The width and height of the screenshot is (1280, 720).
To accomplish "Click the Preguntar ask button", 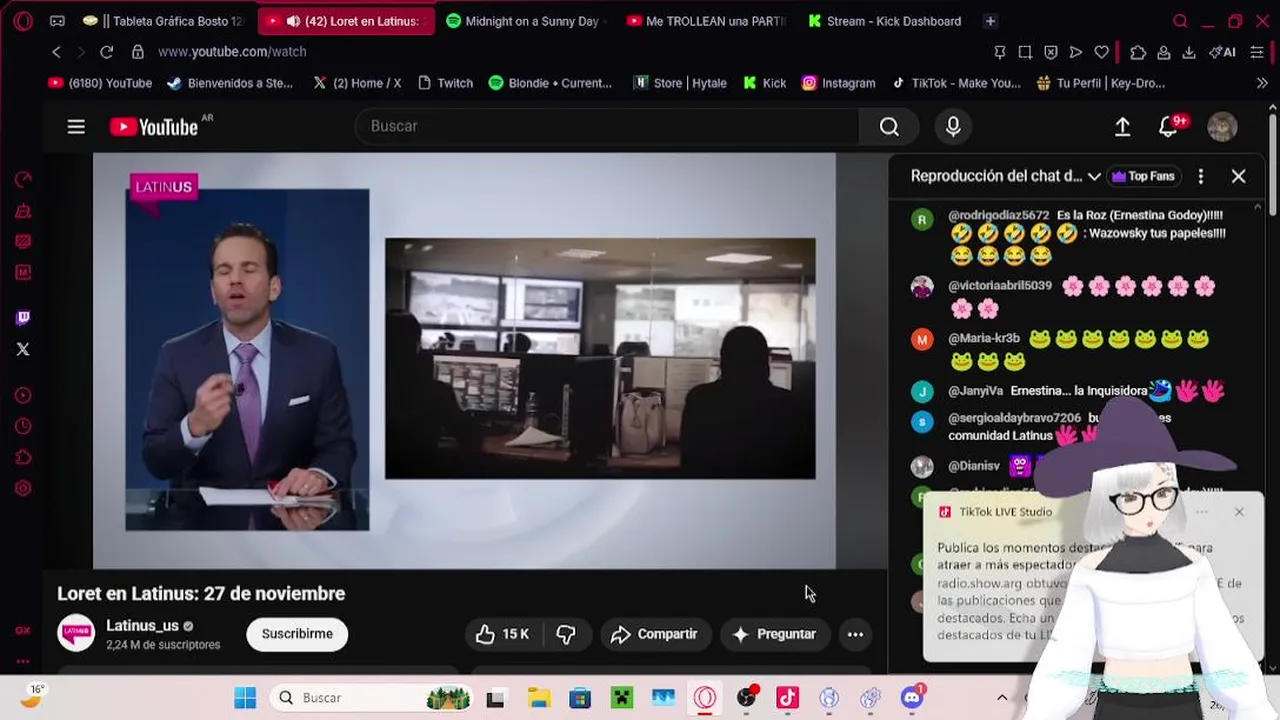I will tap(774, 634).
